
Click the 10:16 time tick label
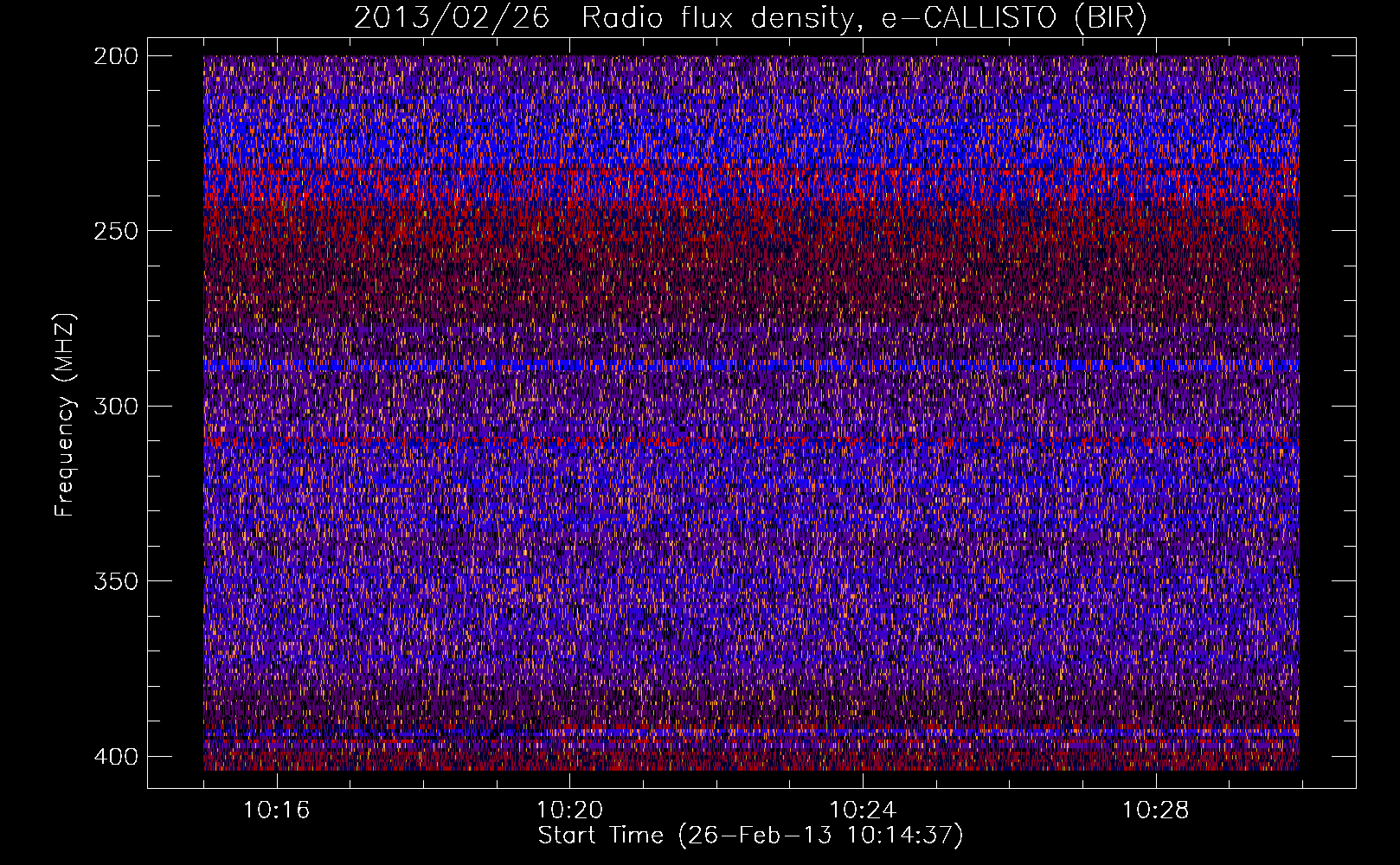pyautogui.click(x=276, y=811)
